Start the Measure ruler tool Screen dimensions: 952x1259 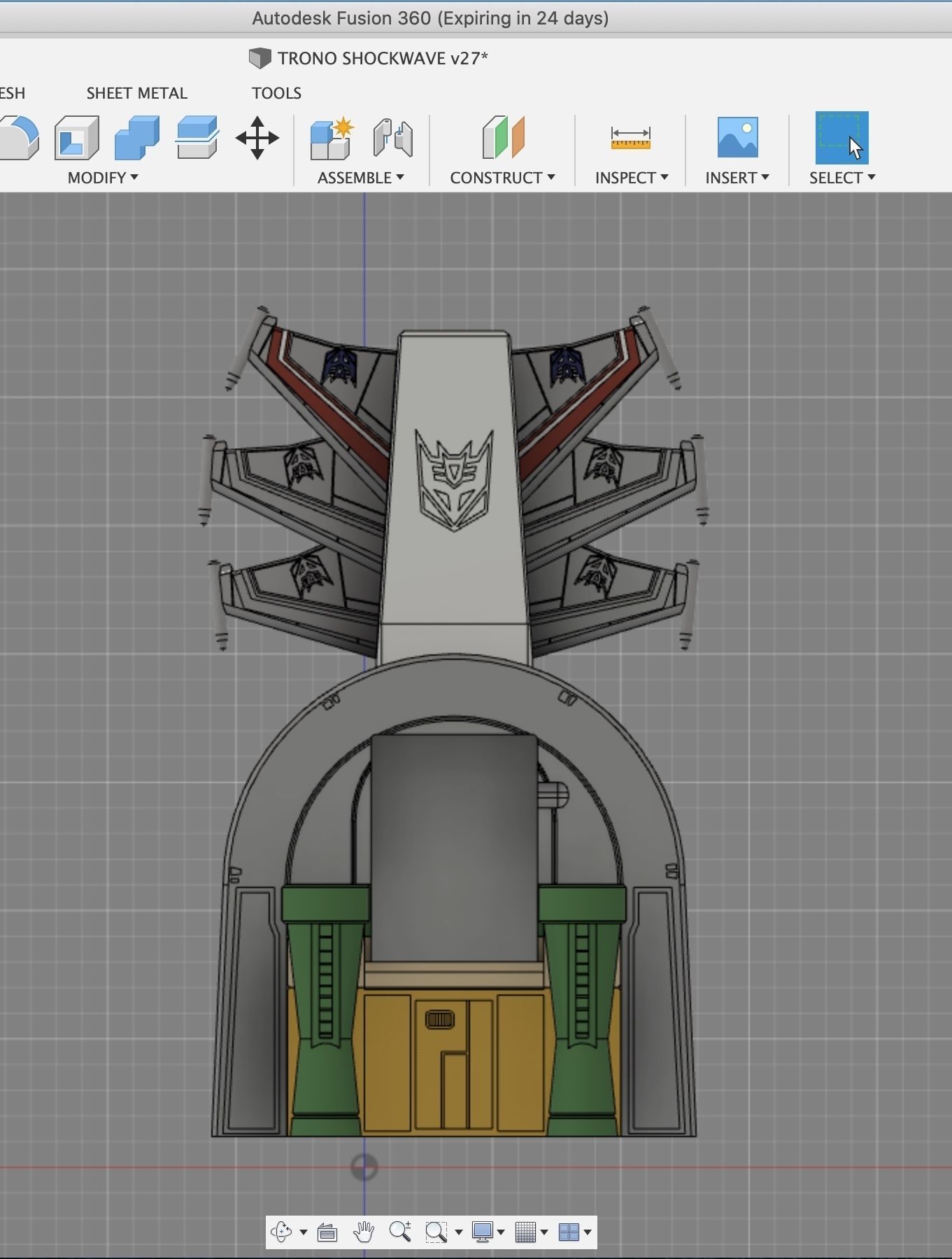630,138
